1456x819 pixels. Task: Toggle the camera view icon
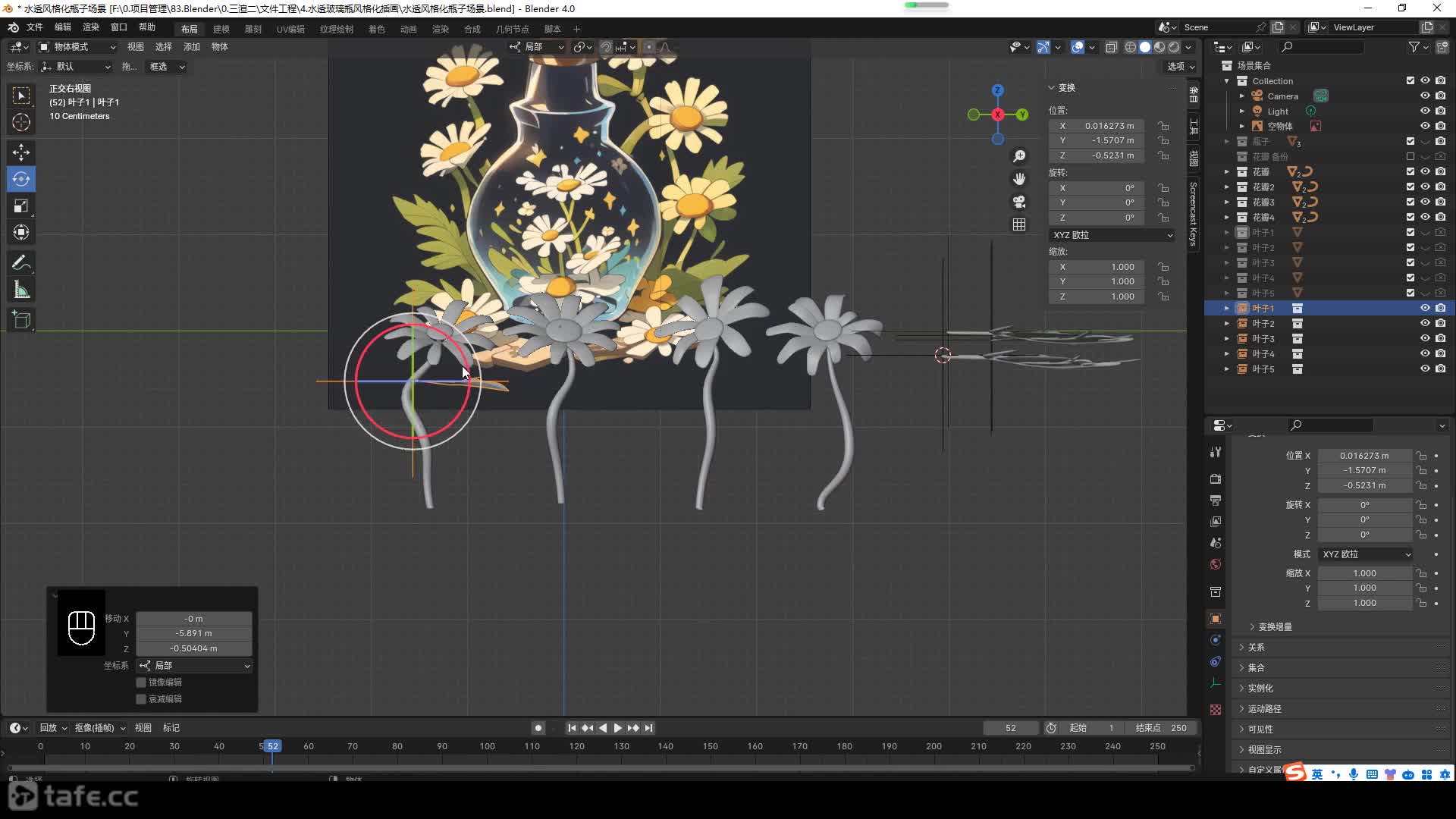[1019, 202]
